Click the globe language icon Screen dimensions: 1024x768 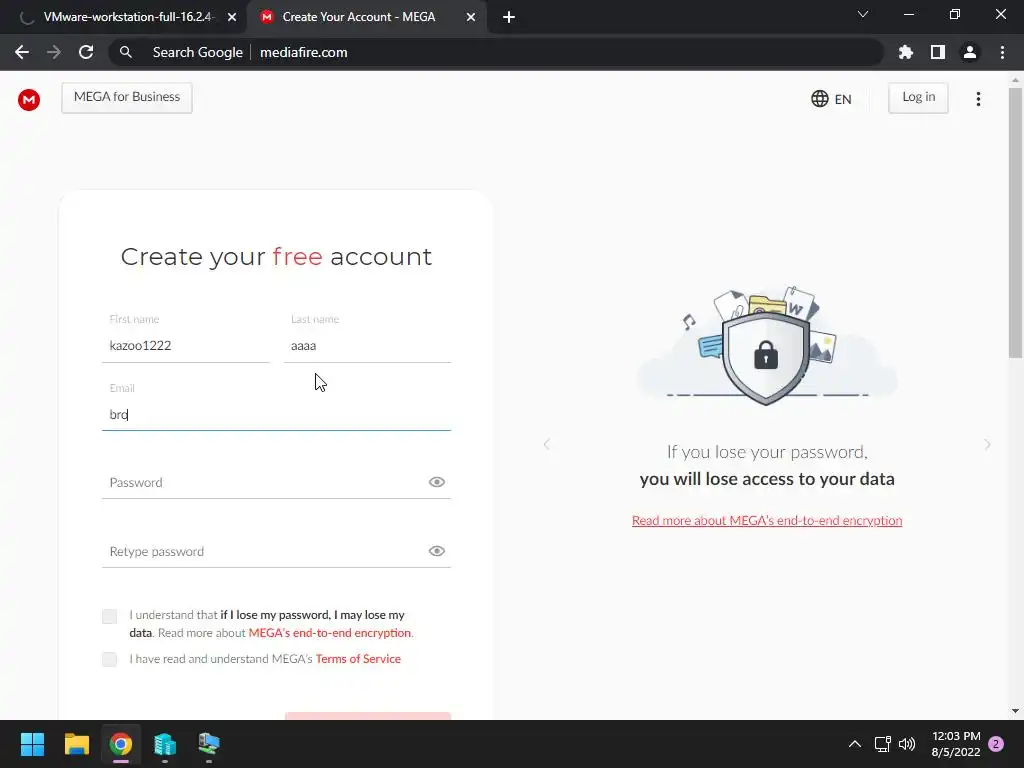[x=820, y=99]
